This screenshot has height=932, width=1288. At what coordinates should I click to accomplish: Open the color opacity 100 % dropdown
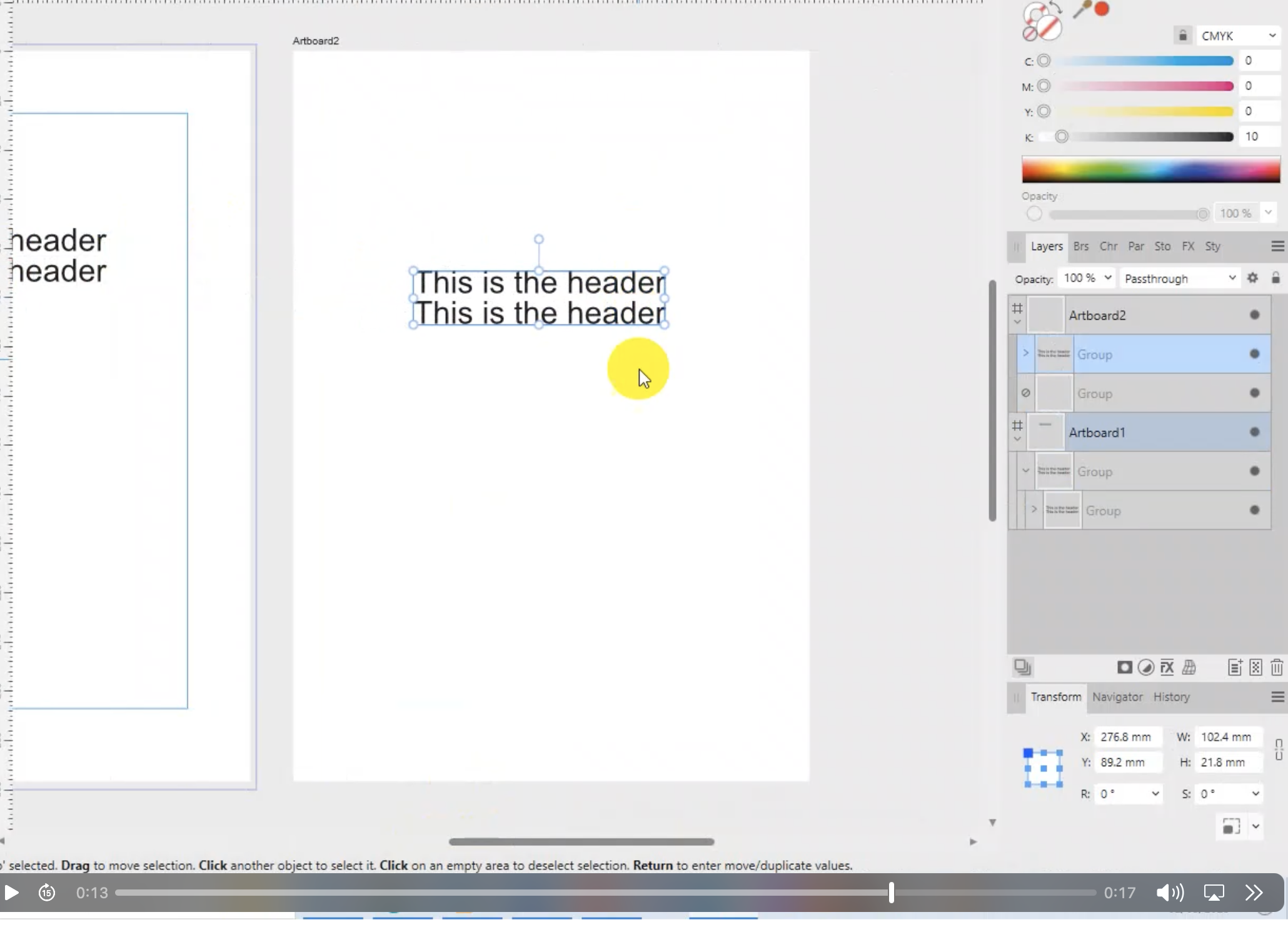coord(1269,213)
